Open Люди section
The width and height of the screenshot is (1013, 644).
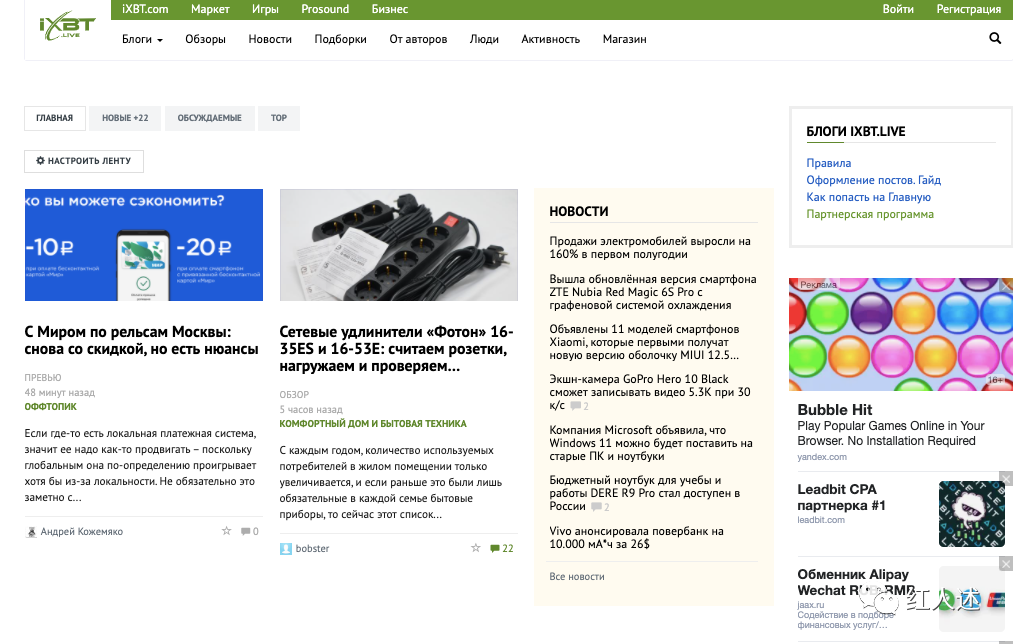pyautogui.click(x=484, y=39)
